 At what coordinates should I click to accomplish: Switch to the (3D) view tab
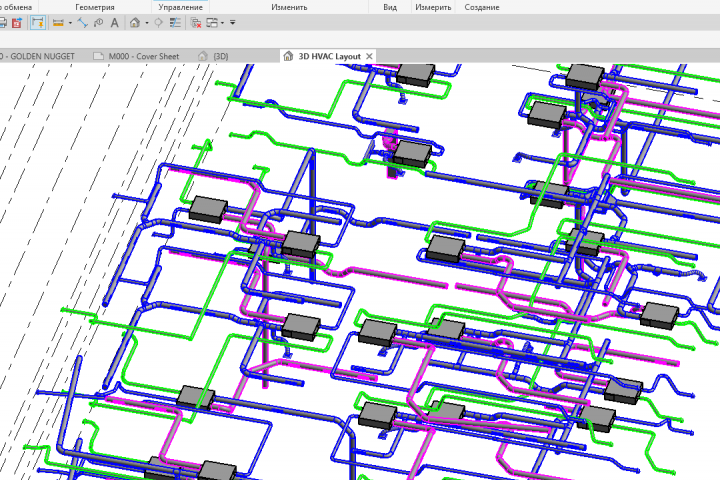[213, 56]
